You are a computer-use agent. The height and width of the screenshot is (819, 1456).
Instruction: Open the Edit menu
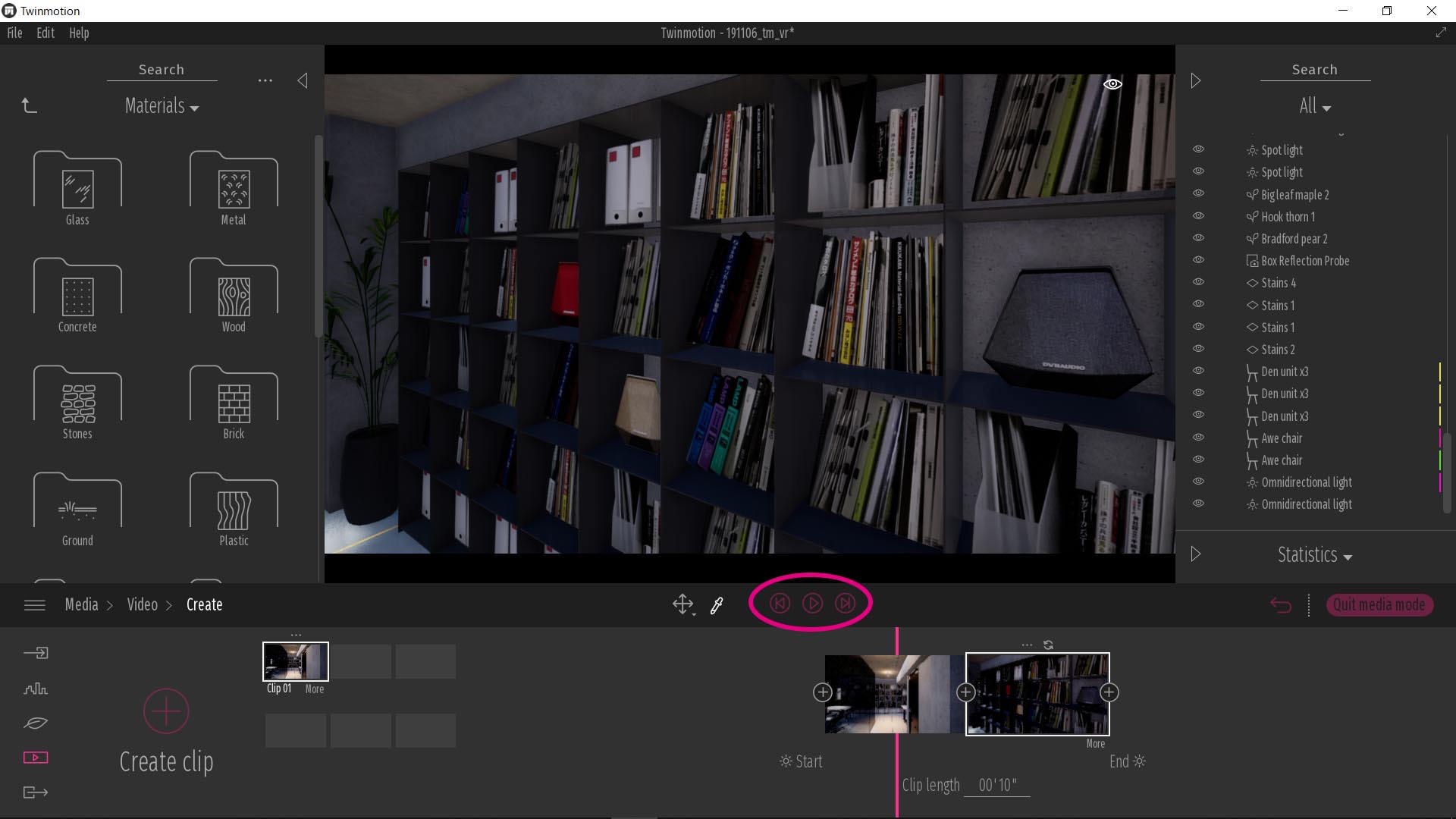pyautogui.click(x=45, y=33)
